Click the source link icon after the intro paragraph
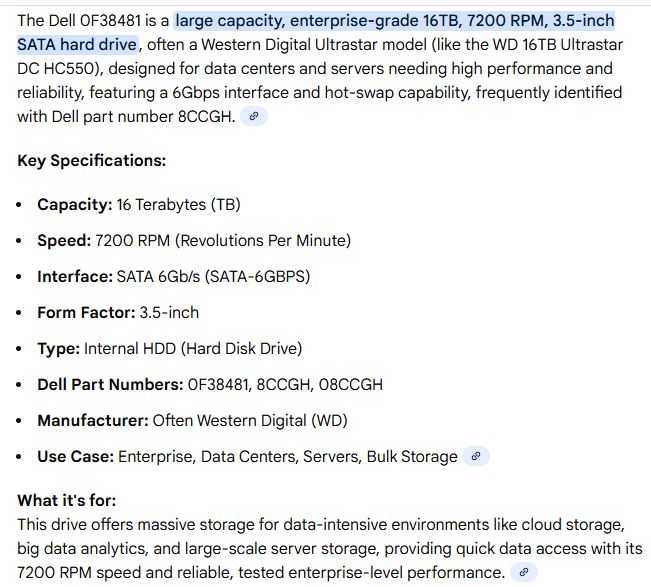The height and width of the screenshot is (587, 651). (x=254, y=116)
